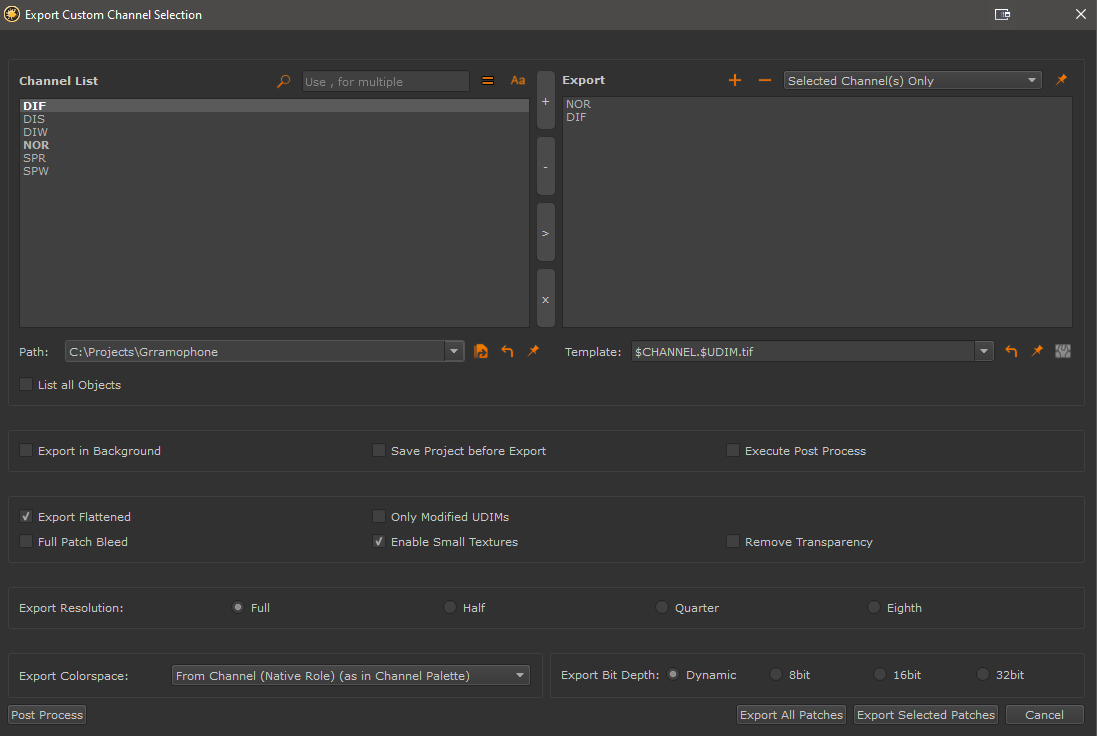Uncheck the Export Flattened option
This screenshot has height=736, width=1097.
click(27, 517)
